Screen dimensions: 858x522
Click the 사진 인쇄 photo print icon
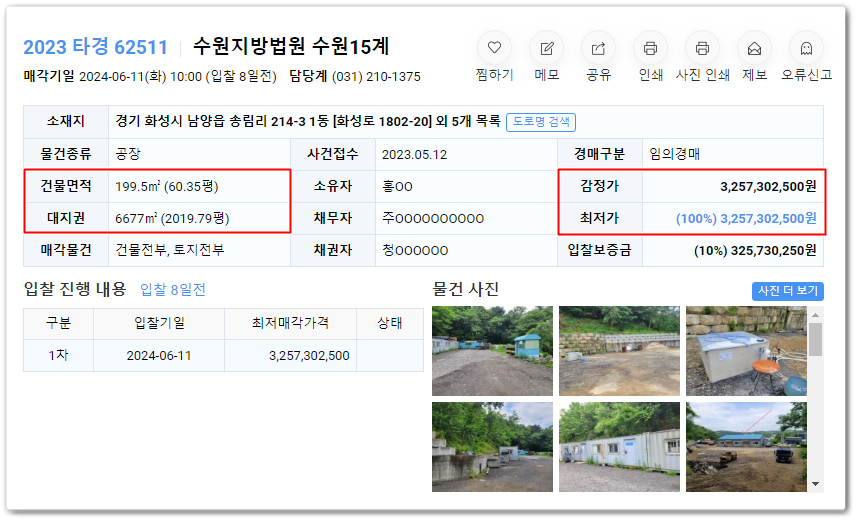pyautogui.click(x=702, y=48)
